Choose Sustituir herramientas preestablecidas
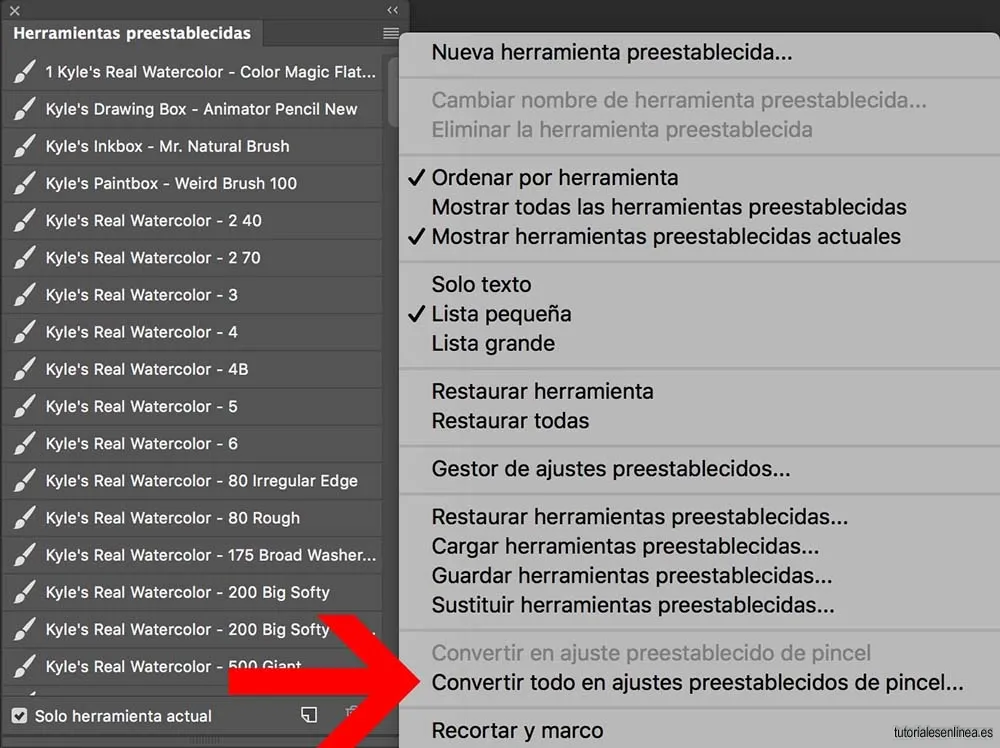This screenshot has width=1000, height=748. [x=633, y=605]
